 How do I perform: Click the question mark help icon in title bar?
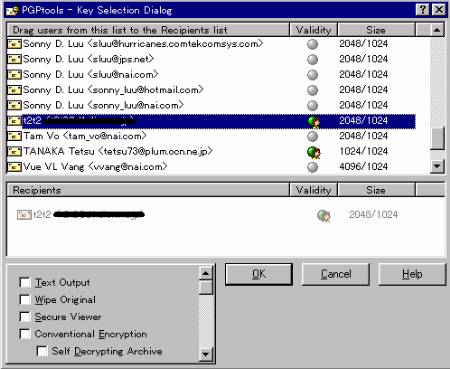pos(422,10)
